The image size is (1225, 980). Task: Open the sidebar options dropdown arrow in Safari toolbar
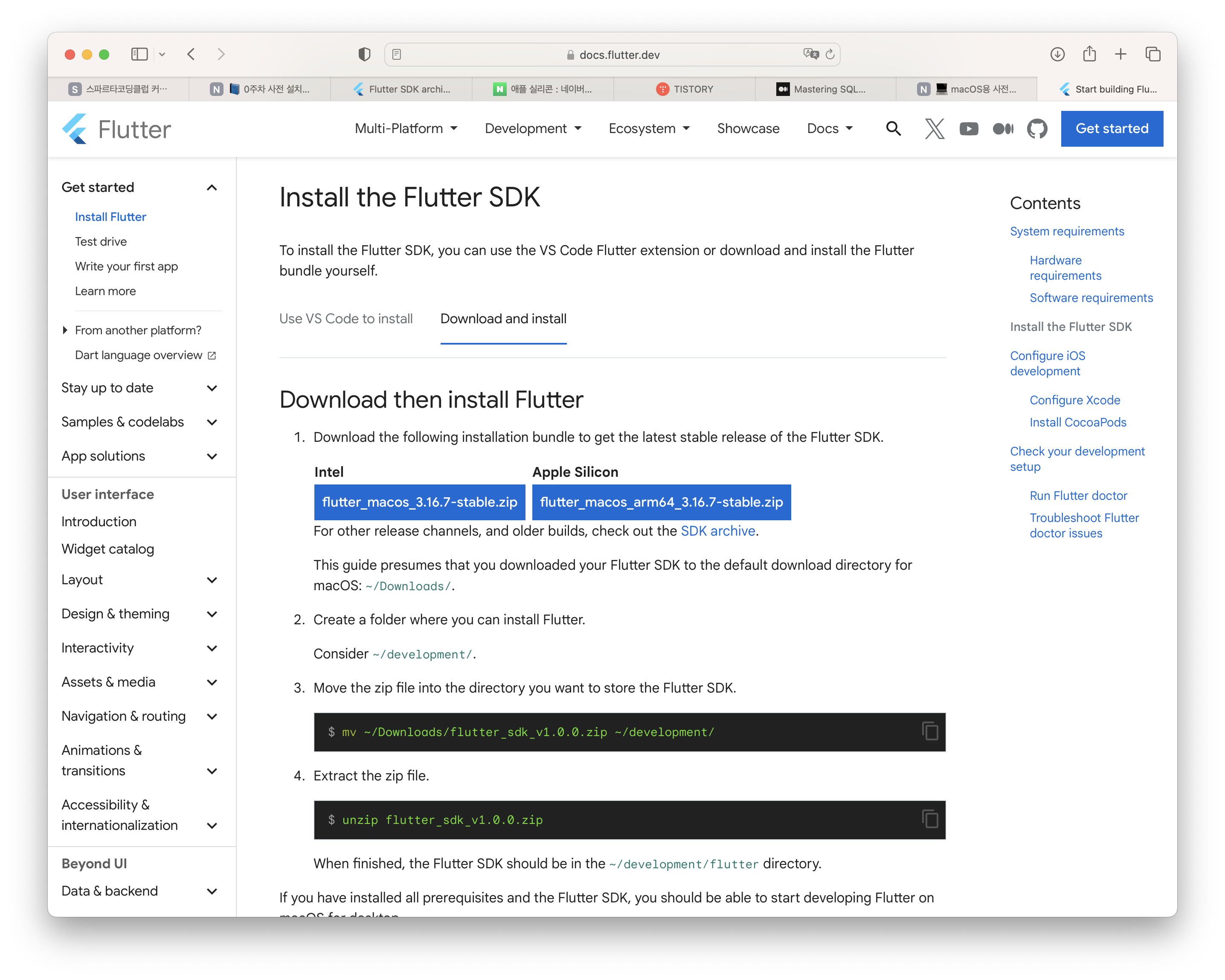point(162,55)
